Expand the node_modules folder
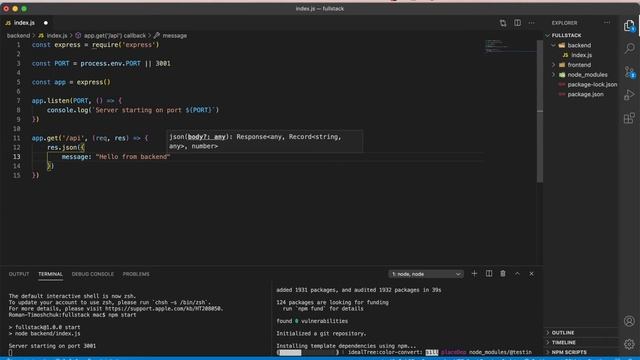This screenshot has width=640, height=360. pyautogui.click(x=553, y=75)
